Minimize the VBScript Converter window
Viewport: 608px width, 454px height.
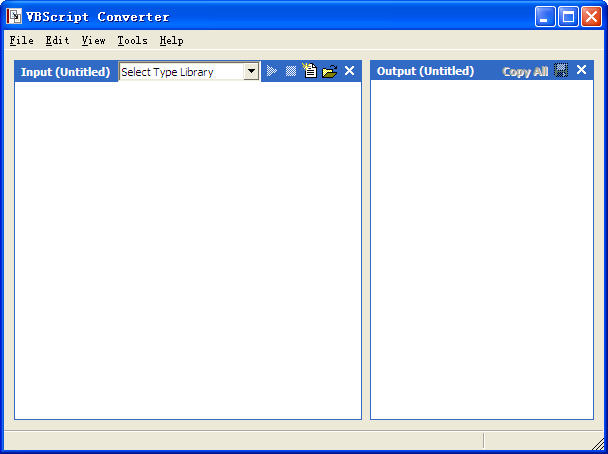[545, 17]
